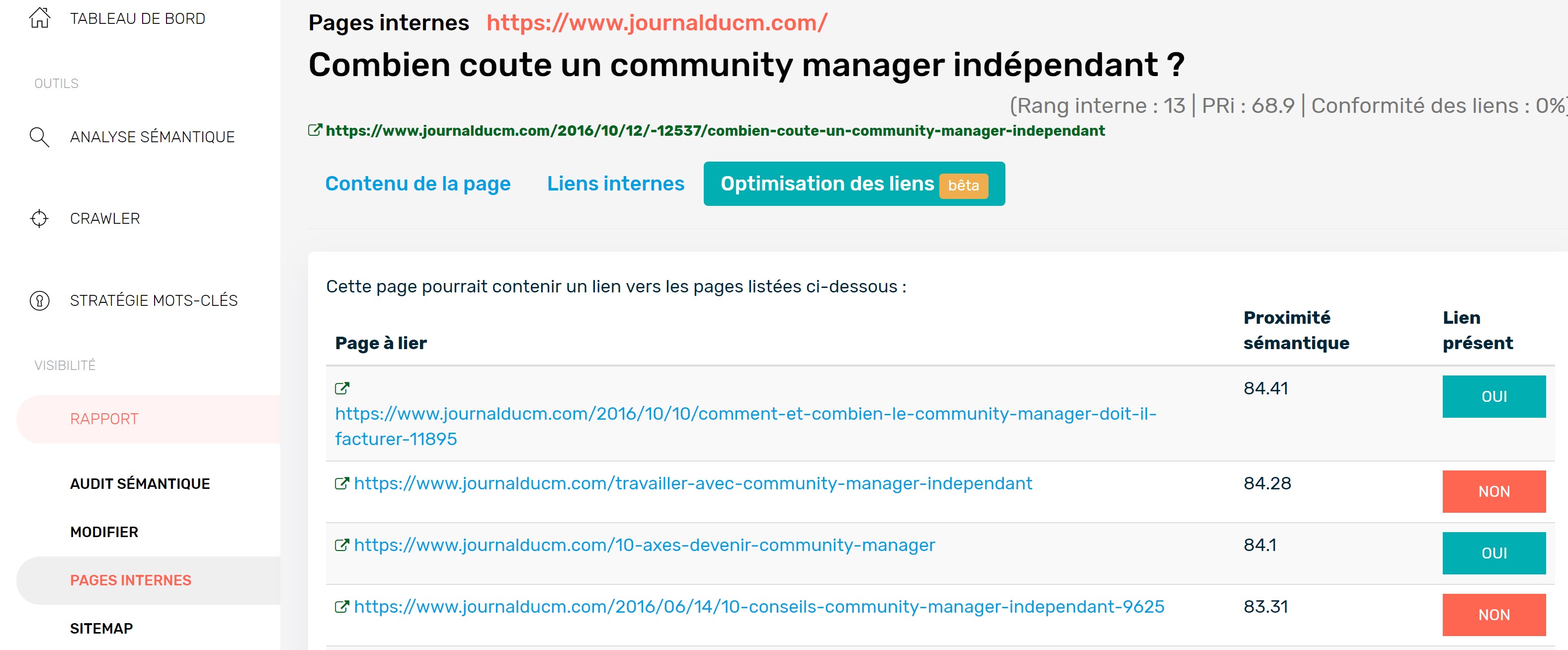Open Stratégie mots-clés section
1568x650 pixels.
coord(154,300)
